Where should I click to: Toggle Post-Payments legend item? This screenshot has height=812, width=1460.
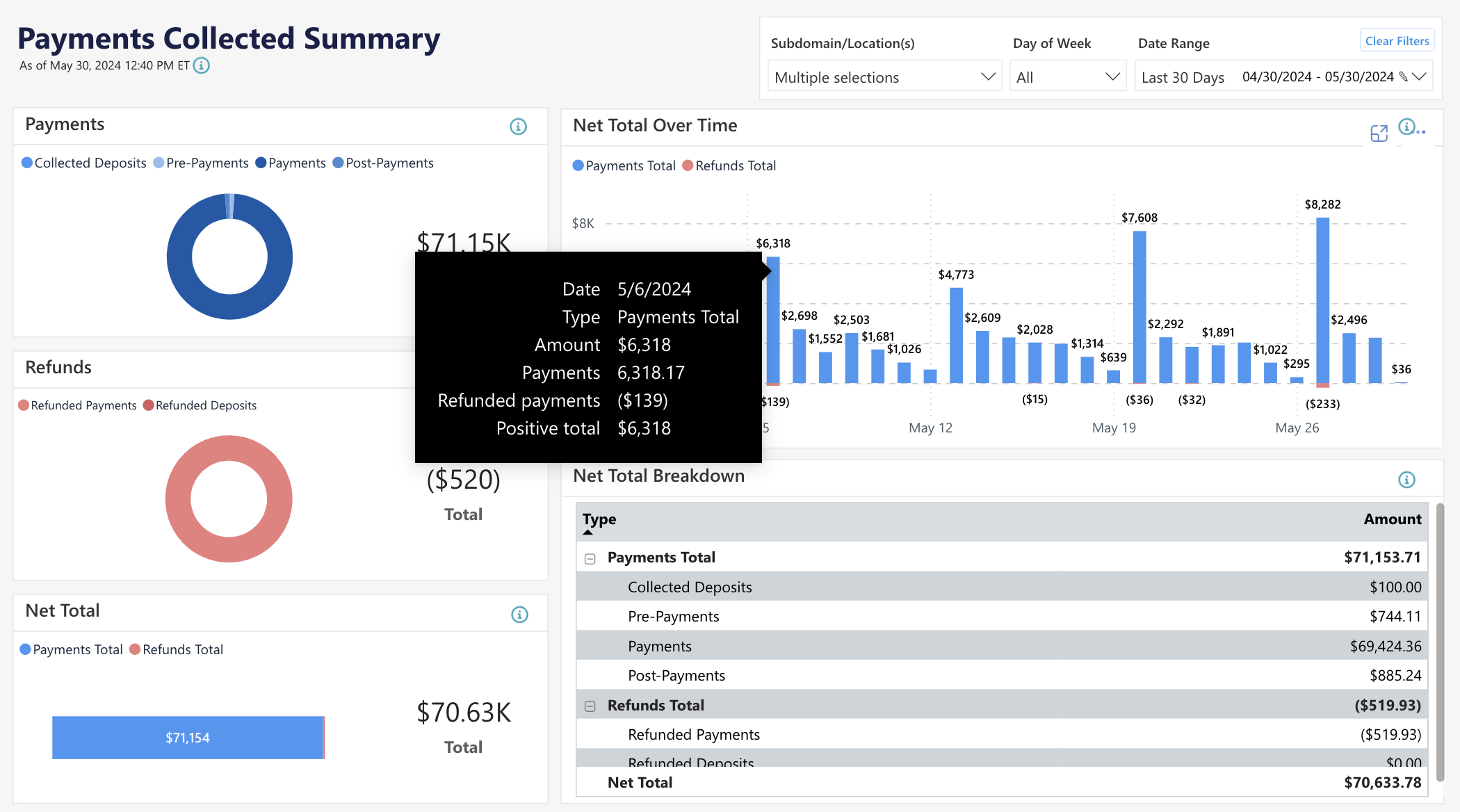click(x=383, y=163)
